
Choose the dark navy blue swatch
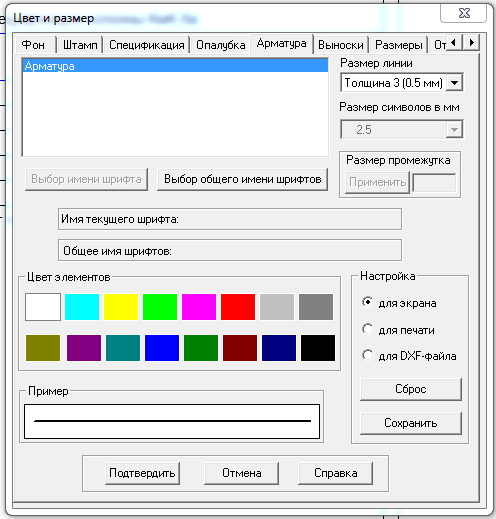(x=279, y=348)
